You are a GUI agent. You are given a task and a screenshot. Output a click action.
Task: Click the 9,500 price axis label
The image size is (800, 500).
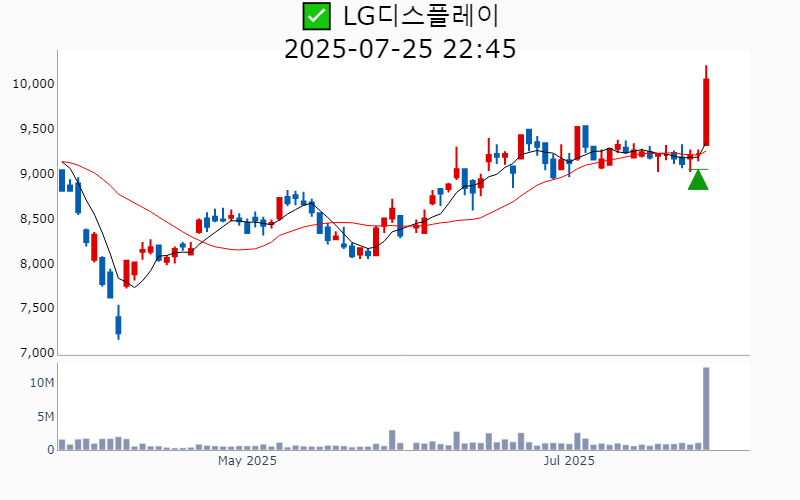pyautogui.click(x=37, y=129)
